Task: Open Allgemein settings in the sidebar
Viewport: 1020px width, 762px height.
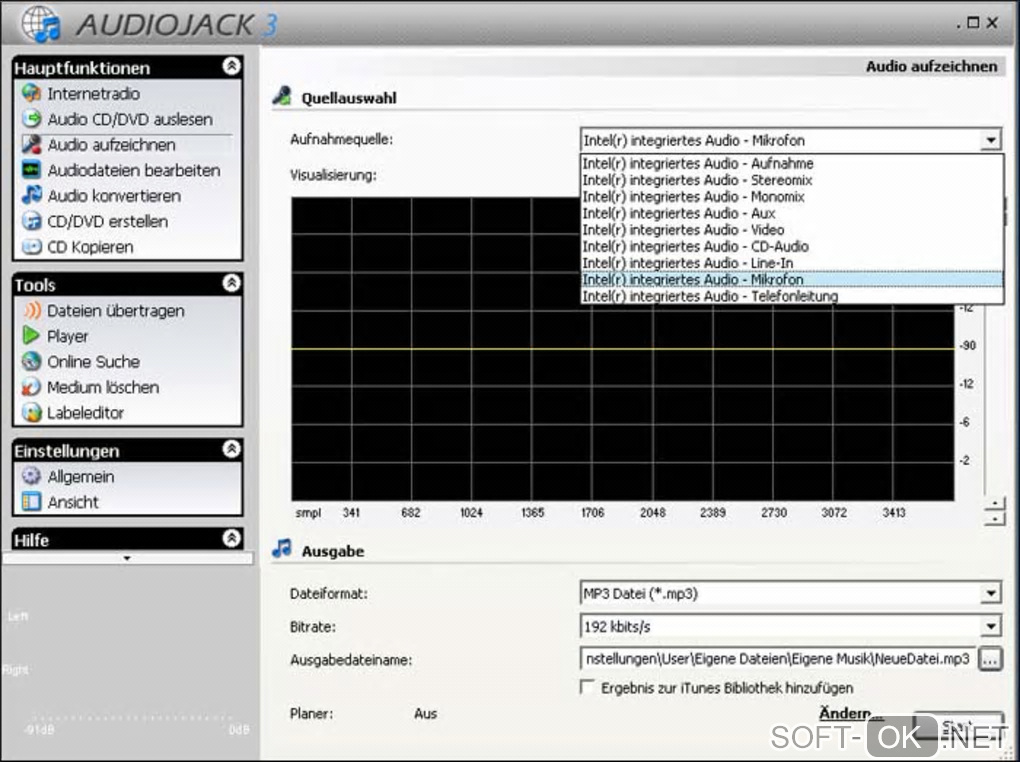Action: [80, 477]
